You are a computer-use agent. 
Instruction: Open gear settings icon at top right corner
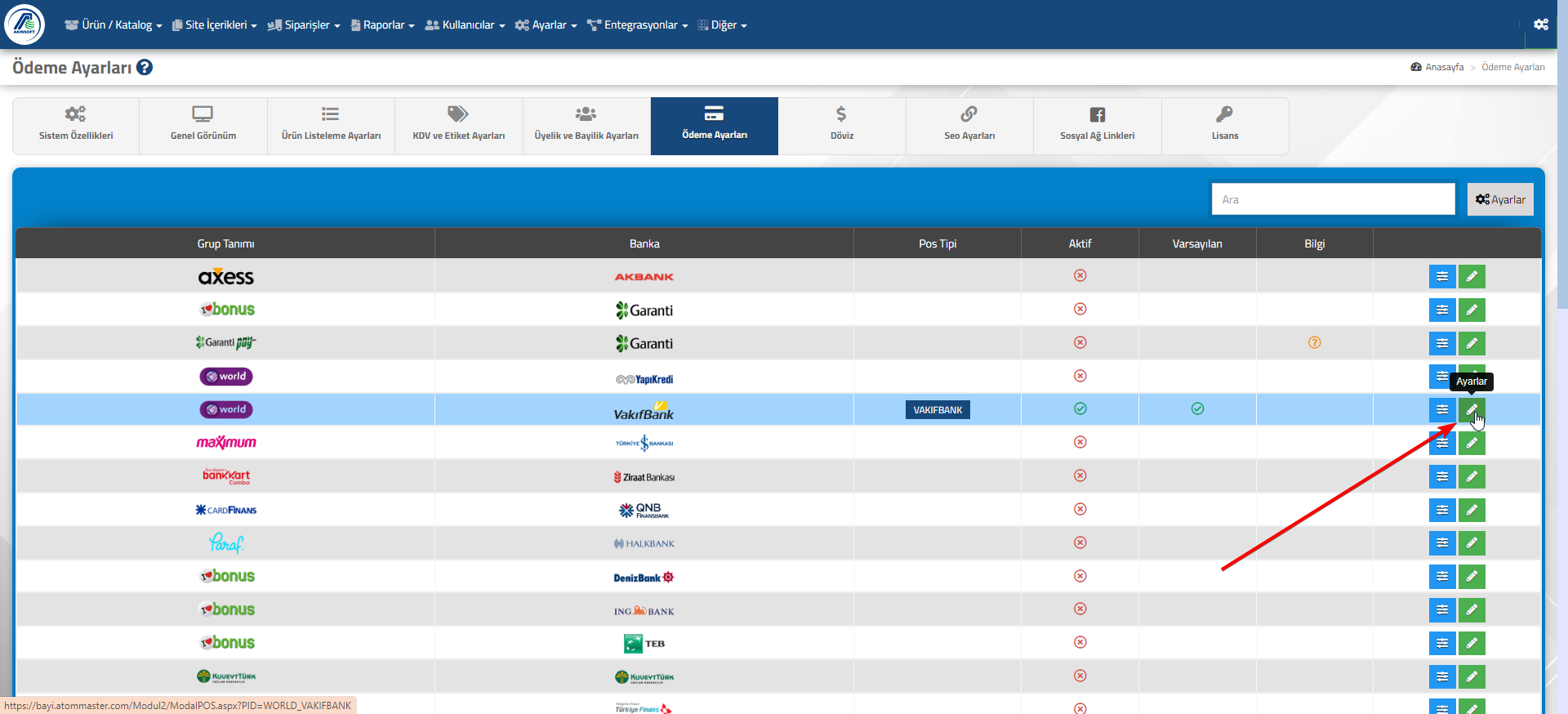pos(1540,25)
